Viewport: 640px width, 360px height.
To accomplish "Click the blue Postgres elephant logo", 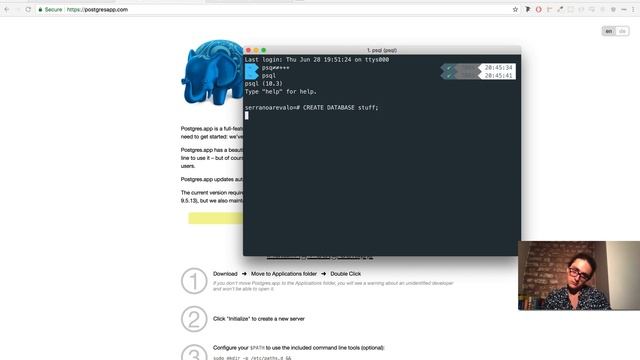I will [x=212, y=72].
